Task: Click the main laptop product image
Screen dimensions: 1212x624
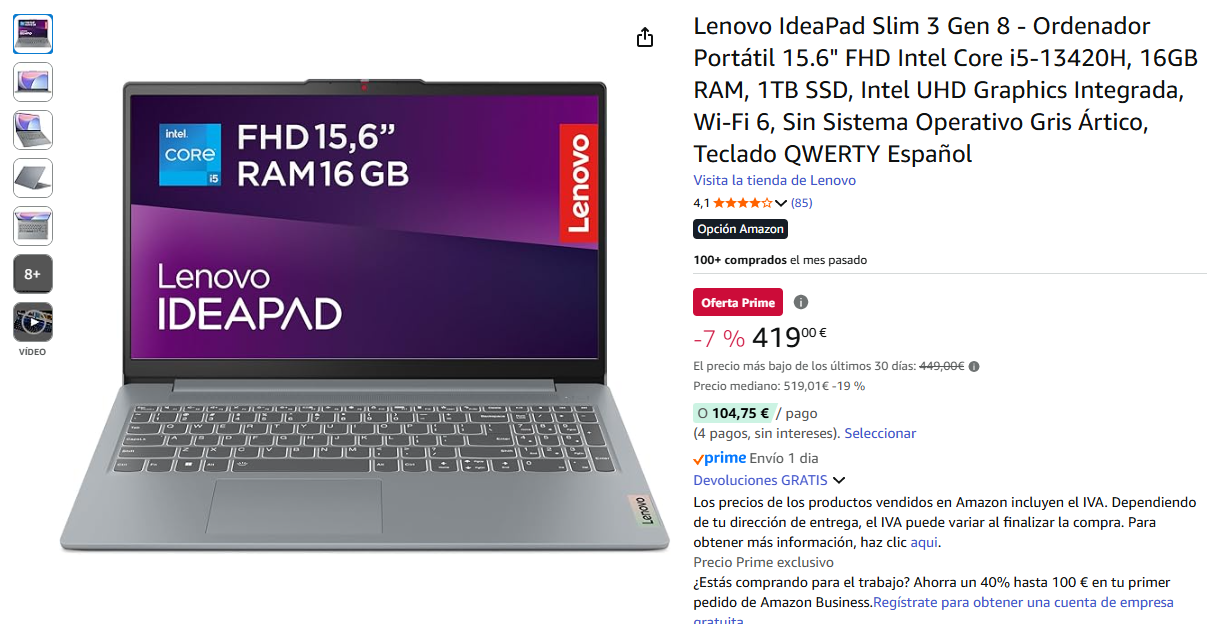Action: pyautogui.click(x=364, y=313)
